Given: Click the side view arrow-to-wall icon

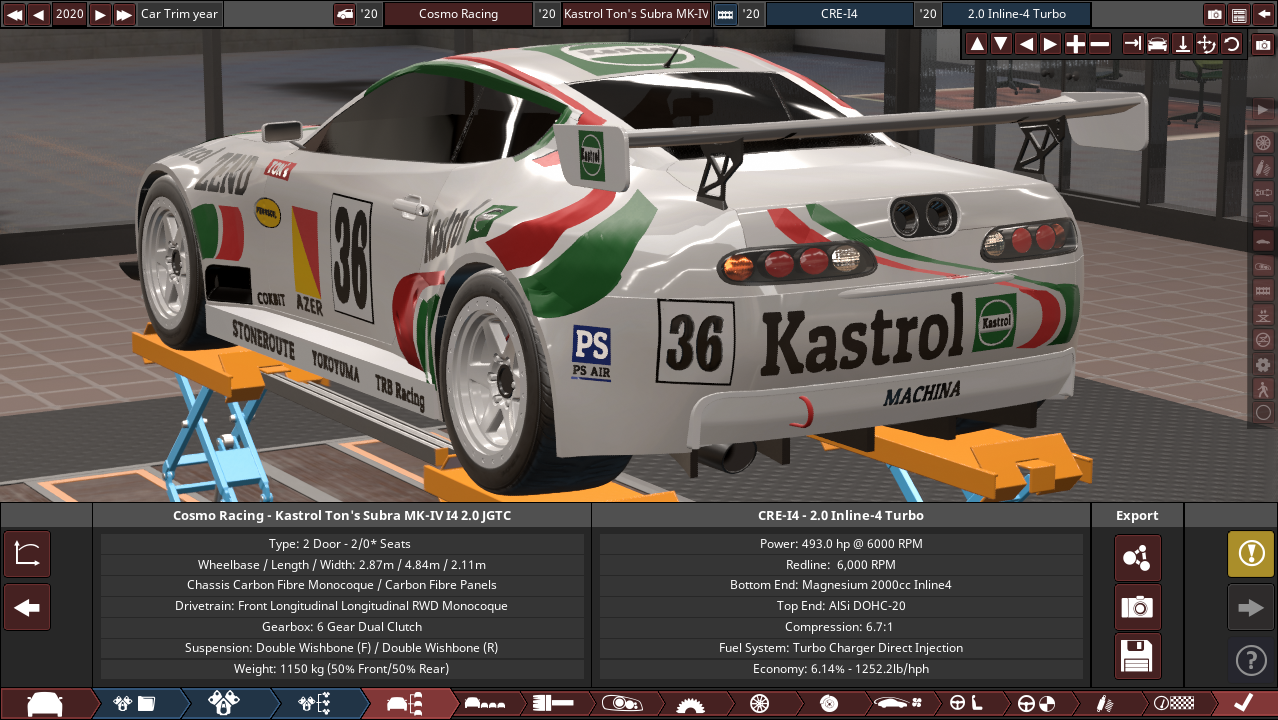Looking at the screenshot, I should pyautogui.click(x=1133, y=44).
